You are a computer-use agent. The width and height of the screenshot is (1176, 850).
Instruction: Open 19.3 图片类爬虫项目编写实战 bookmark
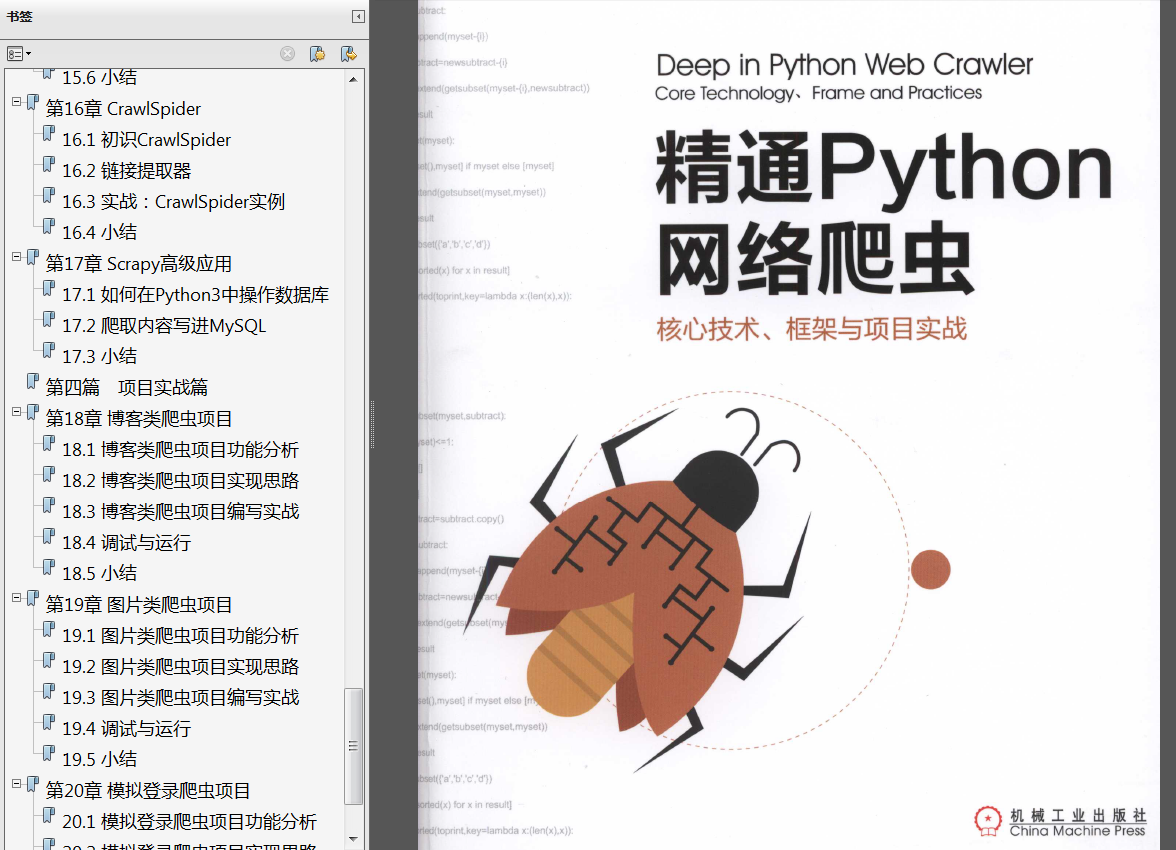[x=180, y=698]
